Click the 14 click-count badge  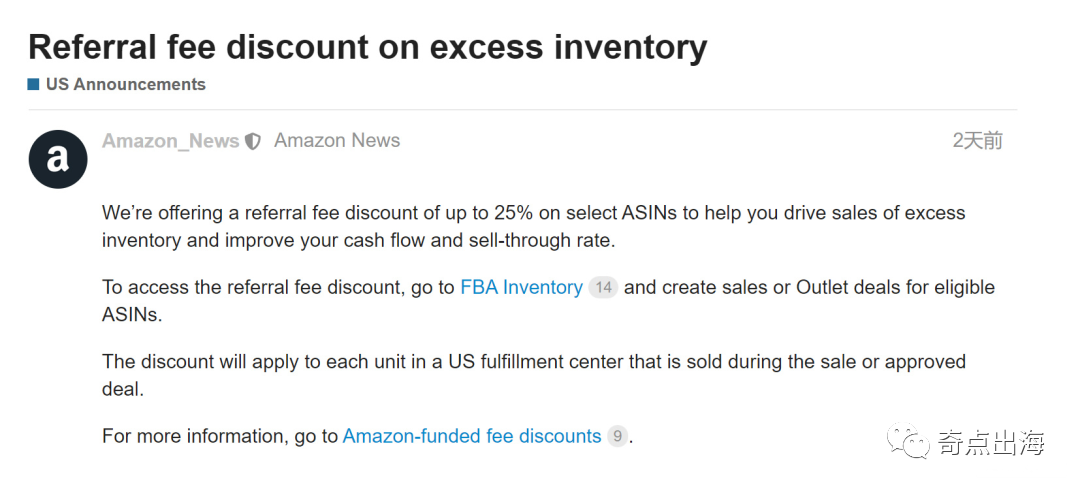click(603, 288)
